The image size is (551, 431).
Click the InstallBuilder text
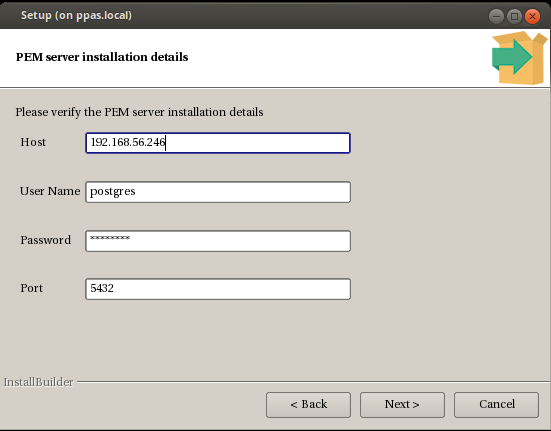click(39, 382)
